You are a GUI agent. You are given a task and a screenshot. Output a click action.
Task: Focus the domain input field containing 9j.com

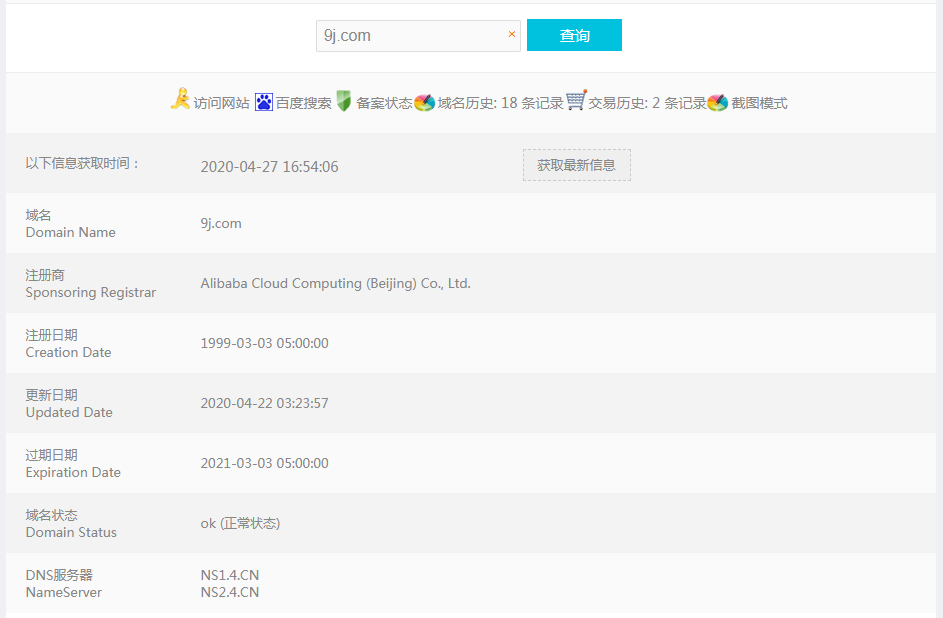(x=410, y=36)
